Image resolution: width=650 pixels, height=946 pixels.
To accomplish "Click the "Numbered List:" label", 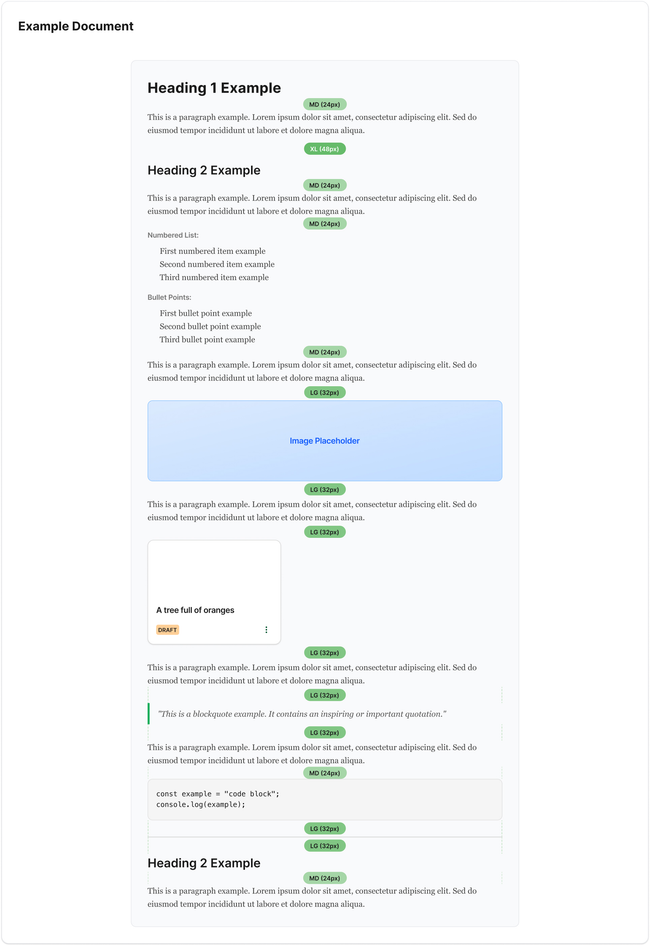I will coord(173,235).
